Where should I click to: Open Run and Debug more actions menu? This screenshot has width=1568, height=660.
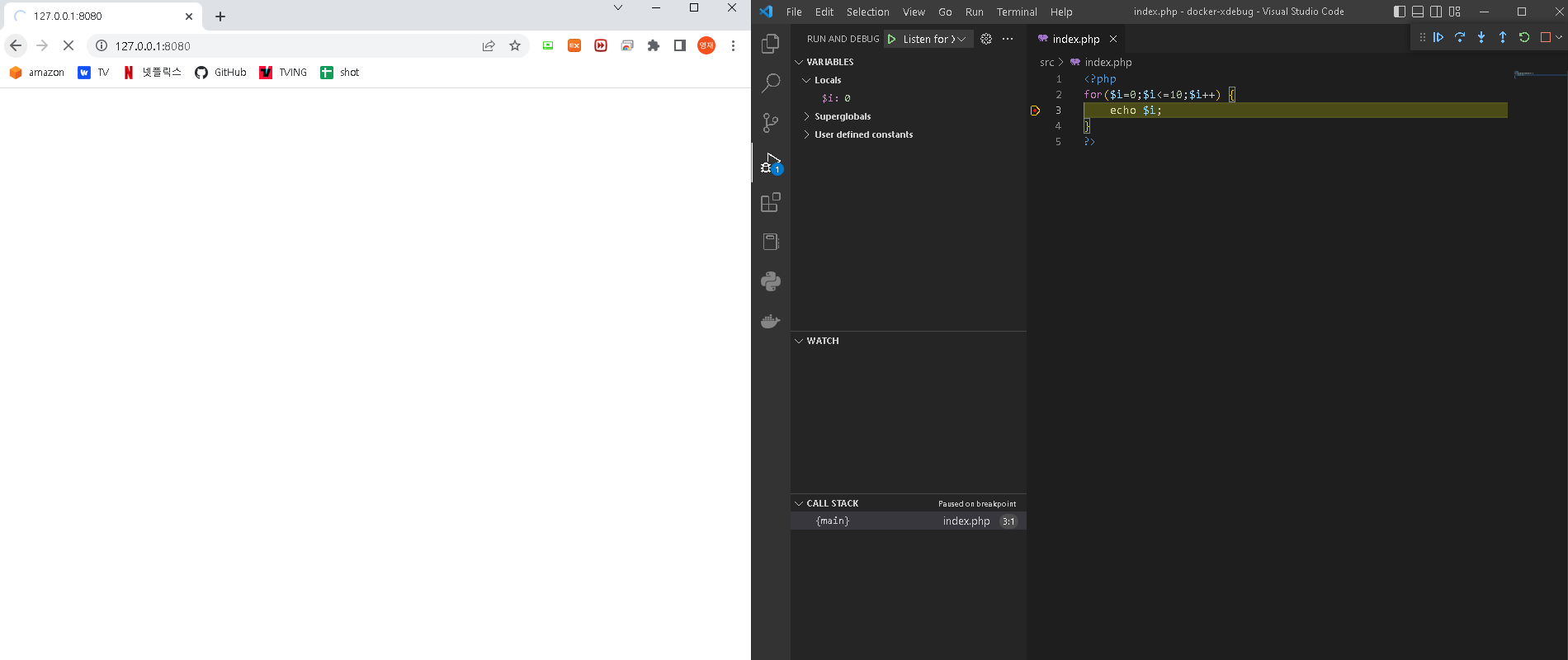tap(1008, 39)
